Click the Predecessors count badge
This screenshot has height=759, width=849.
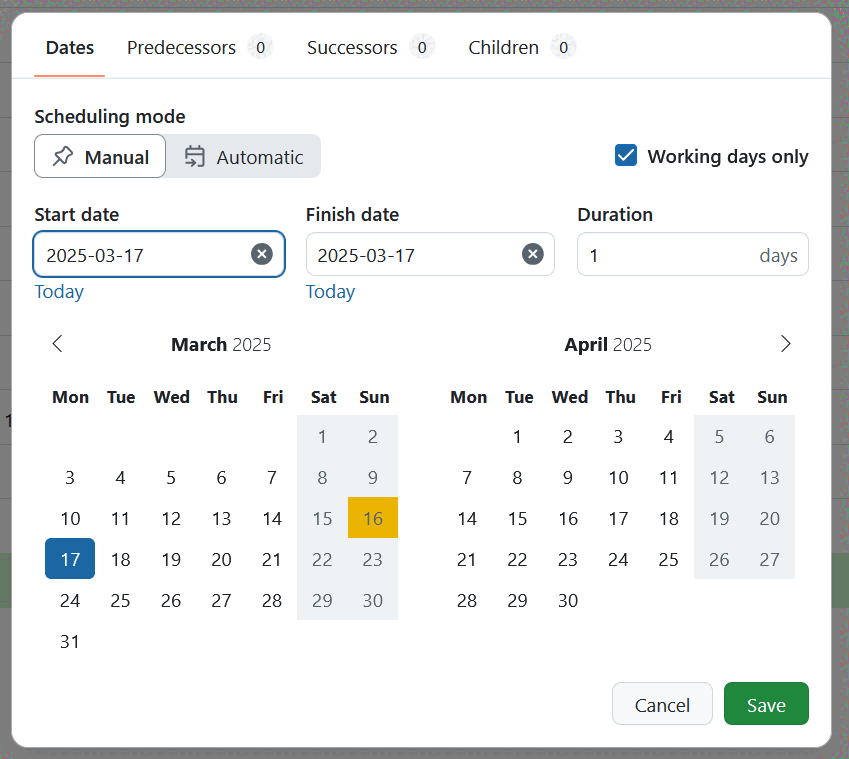[260, 47]
